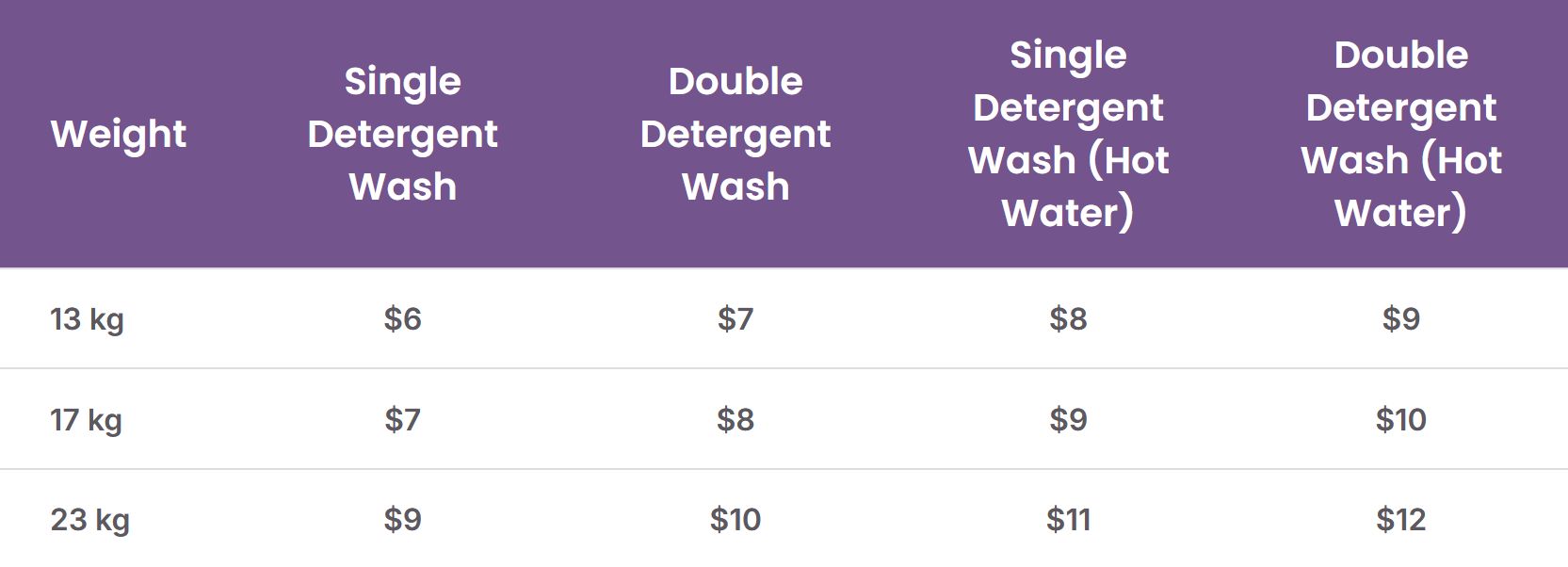Click $7 Single Detergent Wash price for 17 kg
Image resolution: width=1568 pixels, height=567 pixels.
(x=403, y=420)
